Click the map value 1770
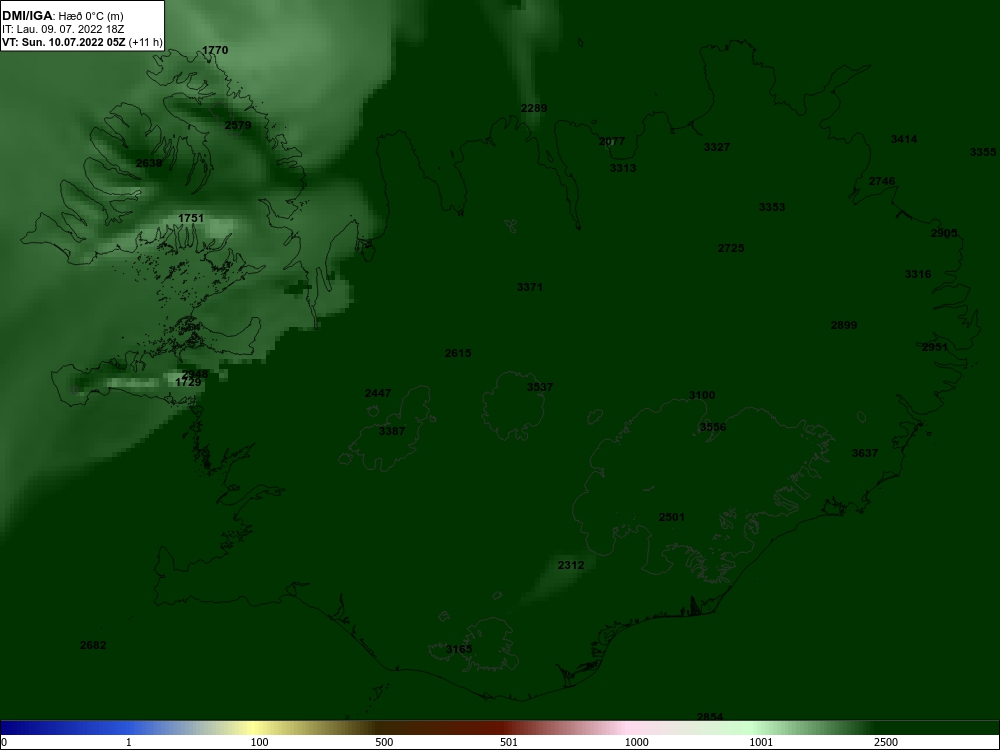1000x750 pixels. [x=215, y=50]
